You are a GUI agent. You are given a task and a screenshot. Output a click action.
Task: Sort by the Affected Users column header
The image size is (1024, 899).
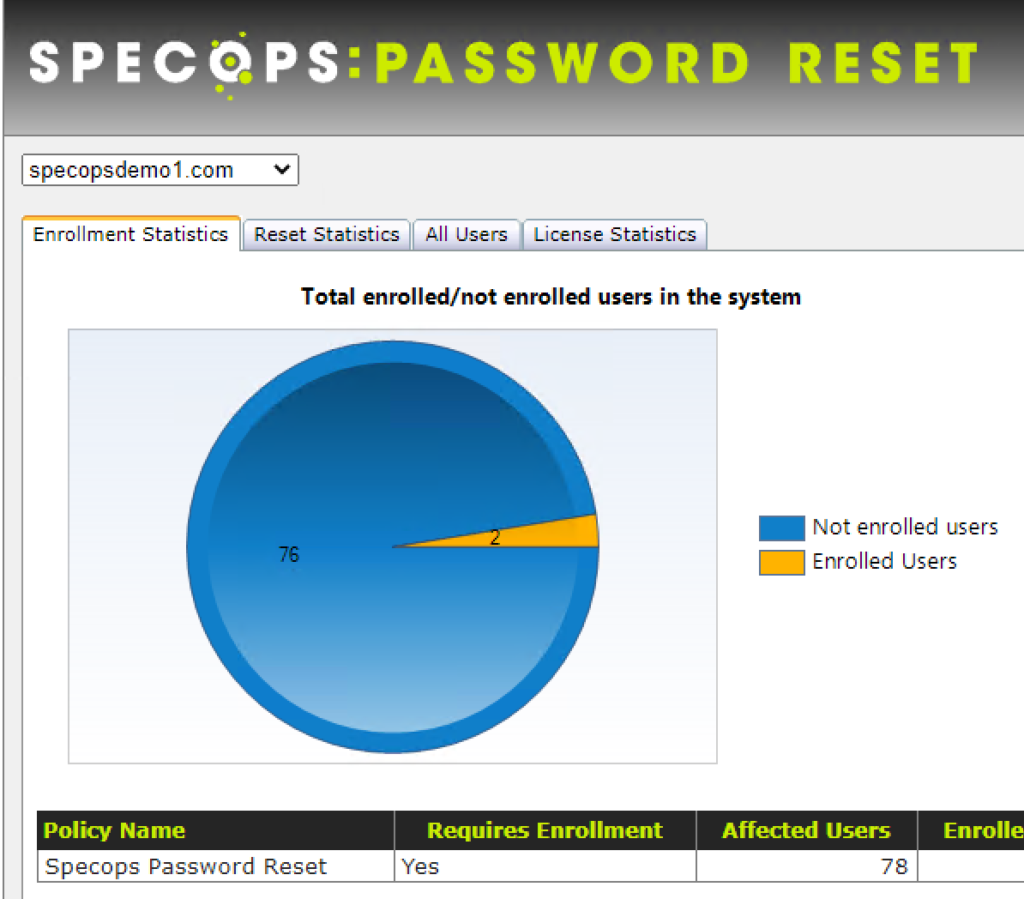(x=807, y=830)
